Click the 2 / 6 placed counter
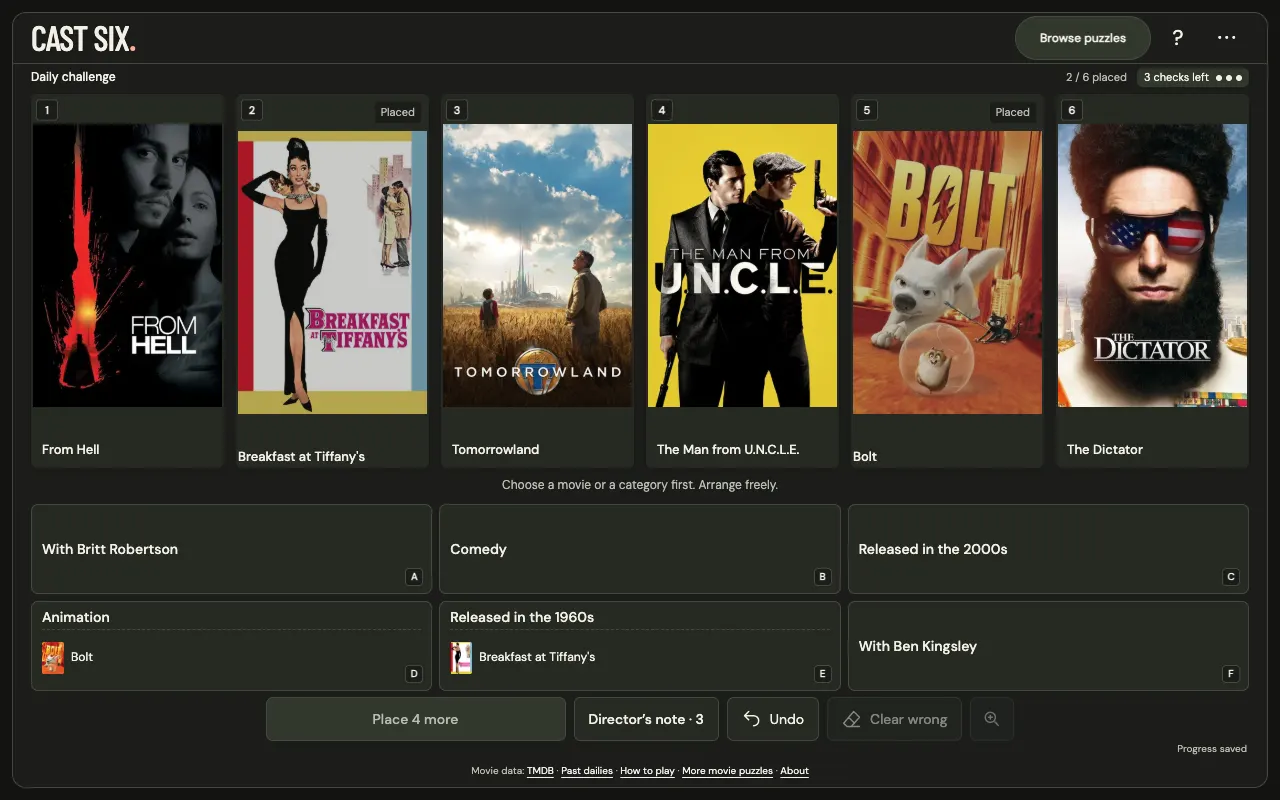Image resolution: width=1280 pixels, height=800 pixels. click(1096, 77)
